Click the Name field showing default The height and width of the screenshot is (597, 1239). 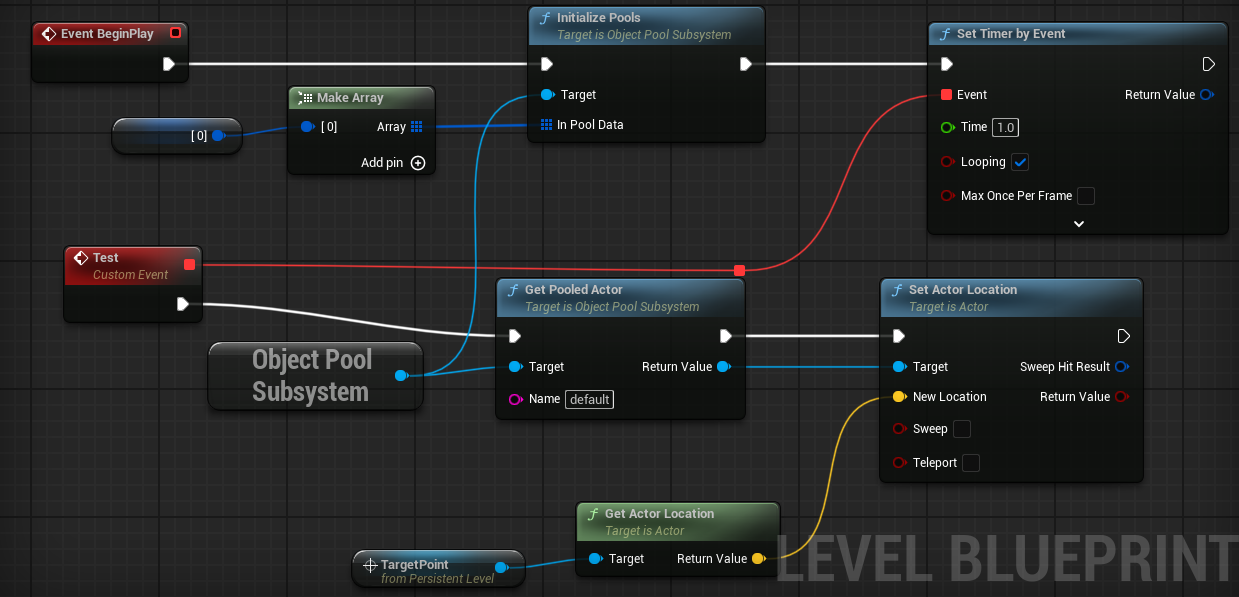pos(589,399)
